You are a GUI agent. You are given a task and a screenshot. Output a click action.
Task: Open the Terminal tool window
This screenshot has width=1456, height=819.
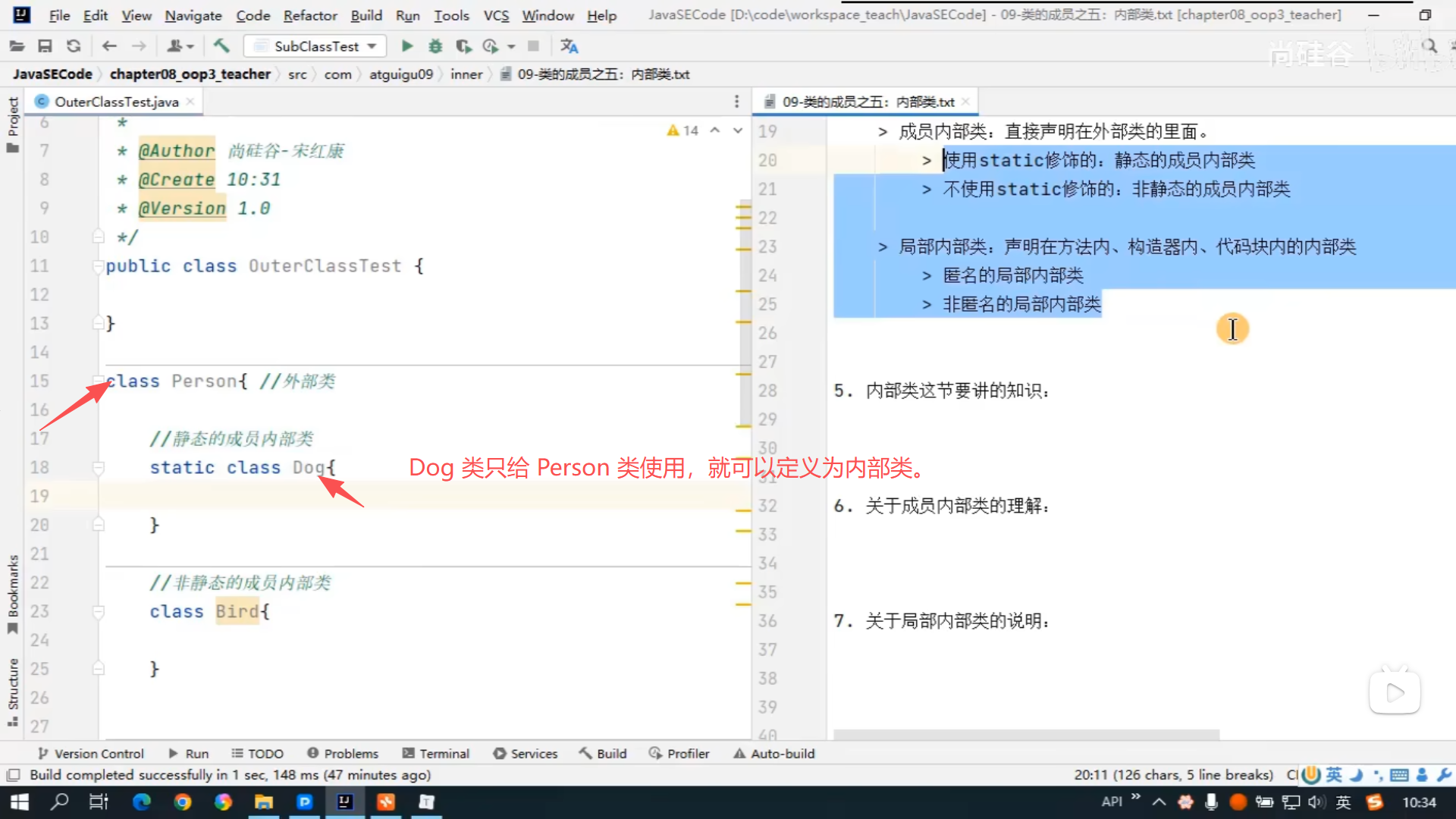pyautogui.click(x=436, y=753)
